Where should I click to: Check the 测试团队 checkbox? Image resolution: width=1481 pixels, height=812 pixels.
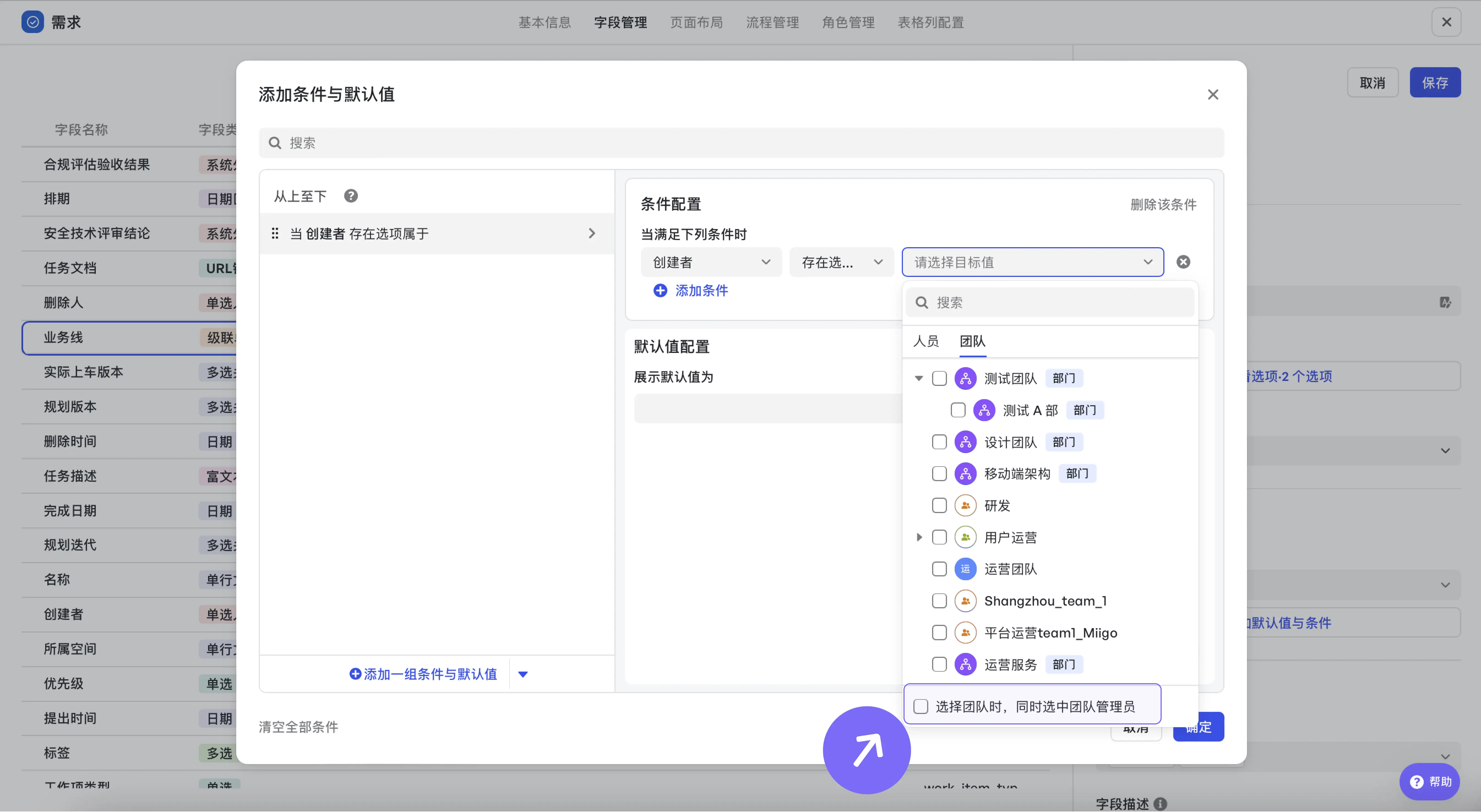(939, 378)
